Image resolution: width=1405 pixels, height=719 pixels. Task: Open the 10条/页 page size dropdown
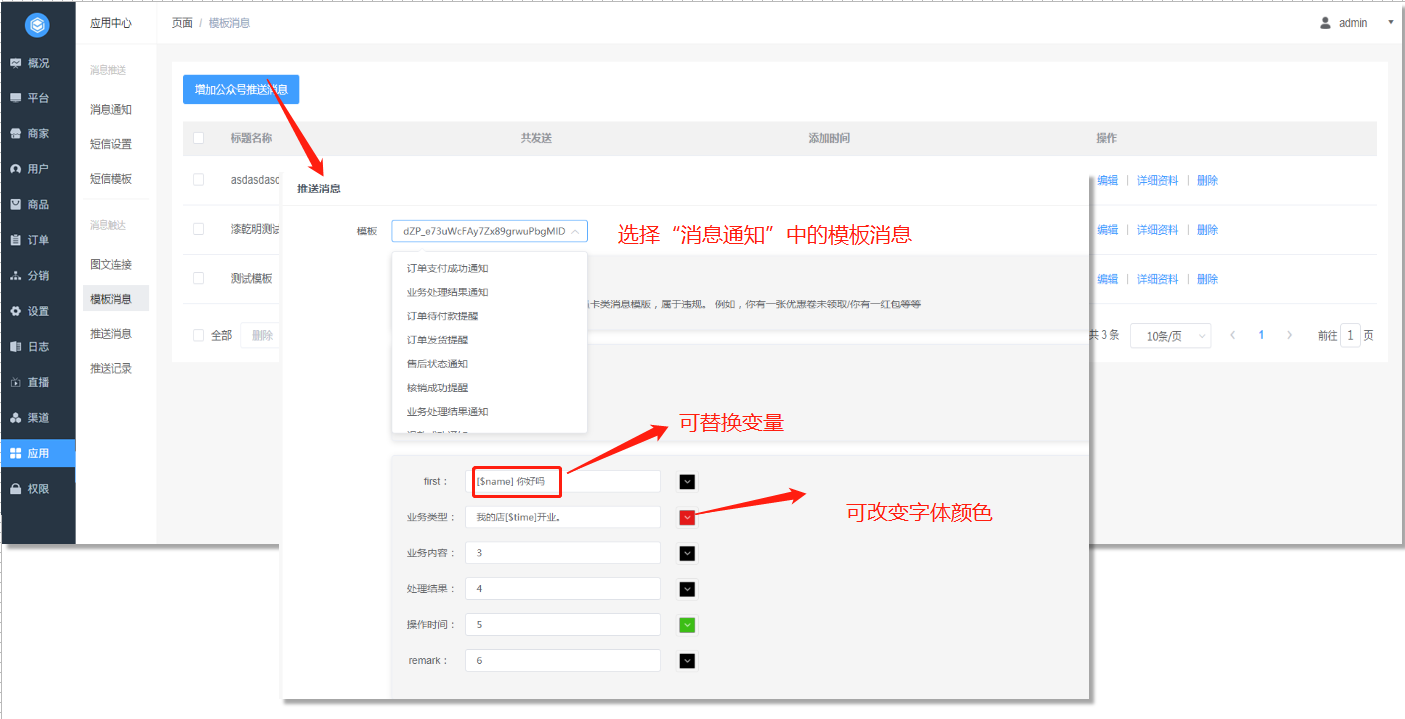(x=1170, y=336)
